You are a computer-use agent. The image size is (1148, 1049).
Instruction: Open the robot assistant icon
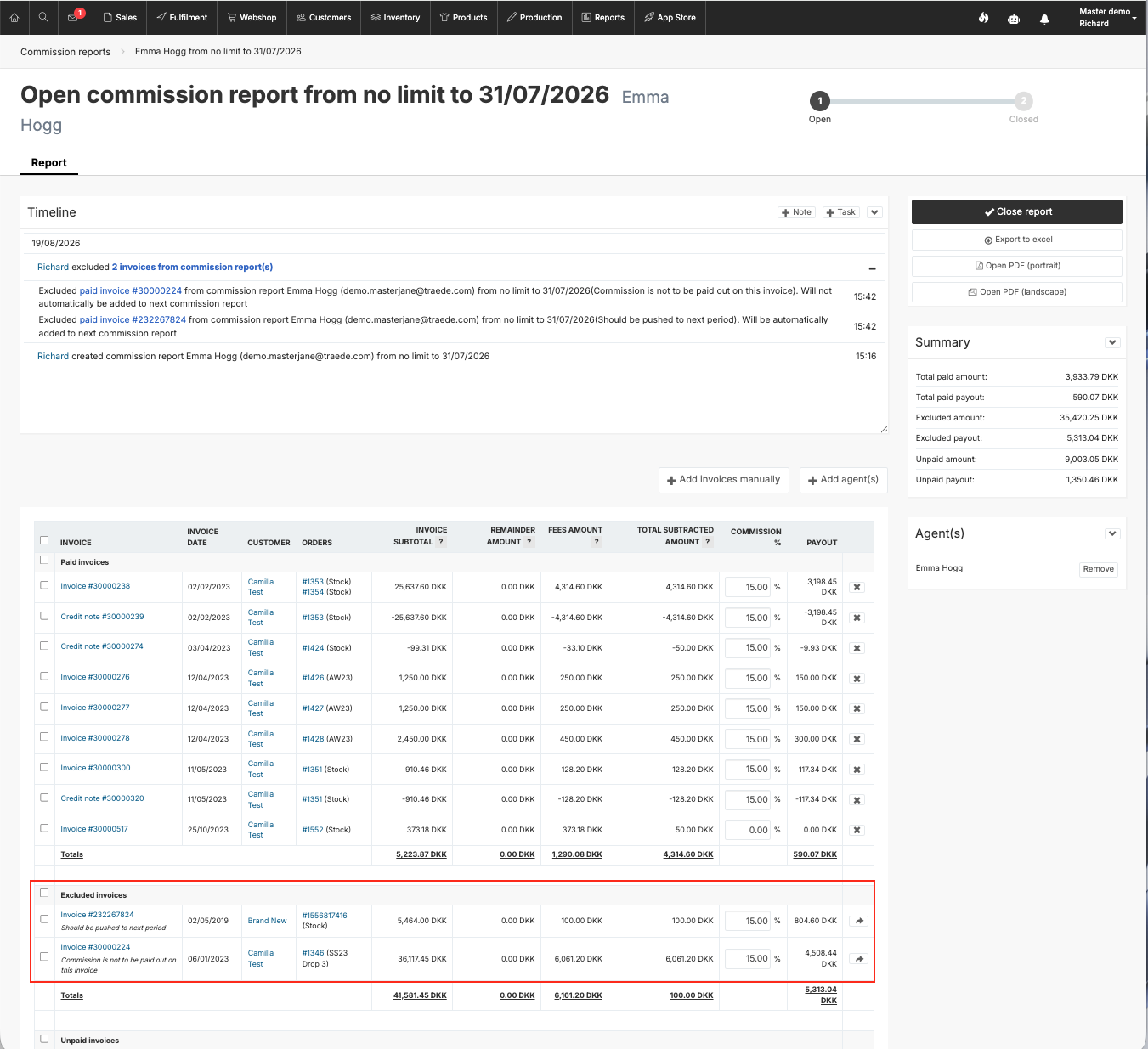point(1014,18)
